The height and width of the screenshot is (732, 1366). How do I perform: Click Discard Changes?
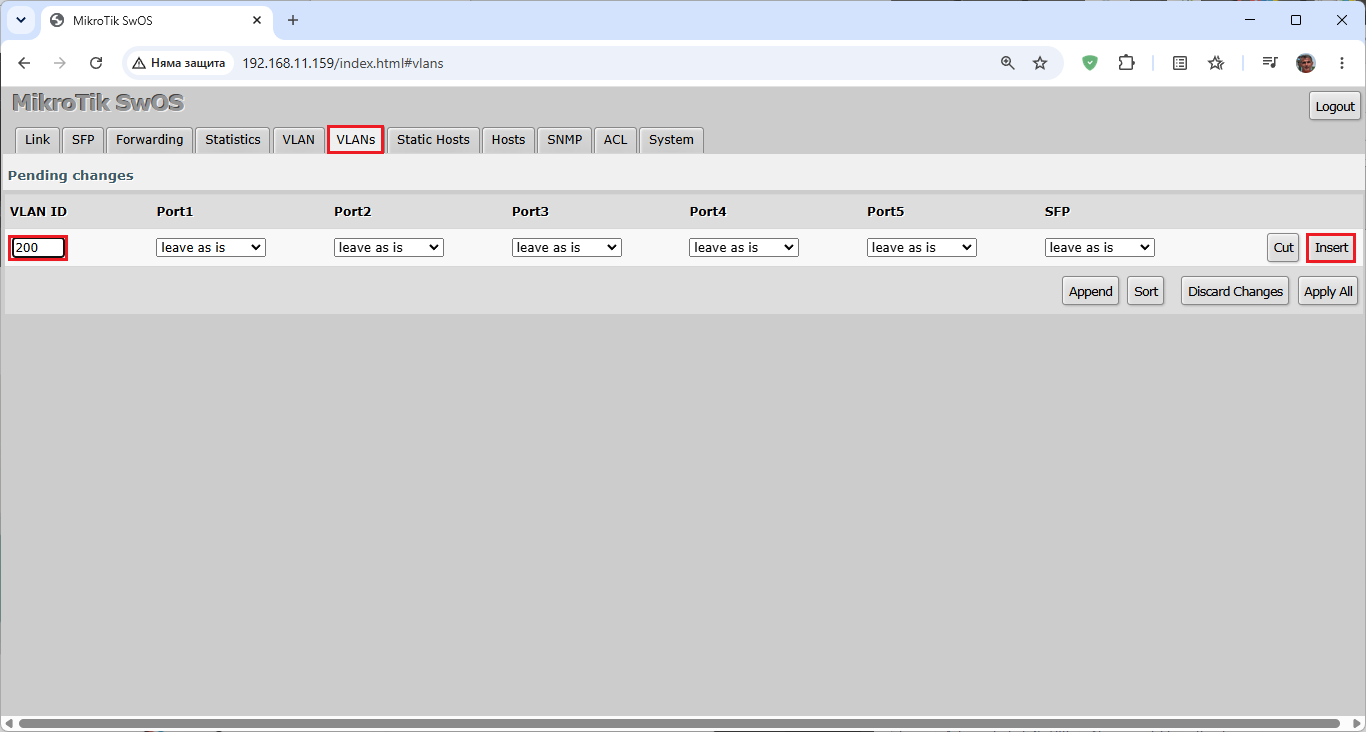pyautogui.click(x=1235, y=291)
